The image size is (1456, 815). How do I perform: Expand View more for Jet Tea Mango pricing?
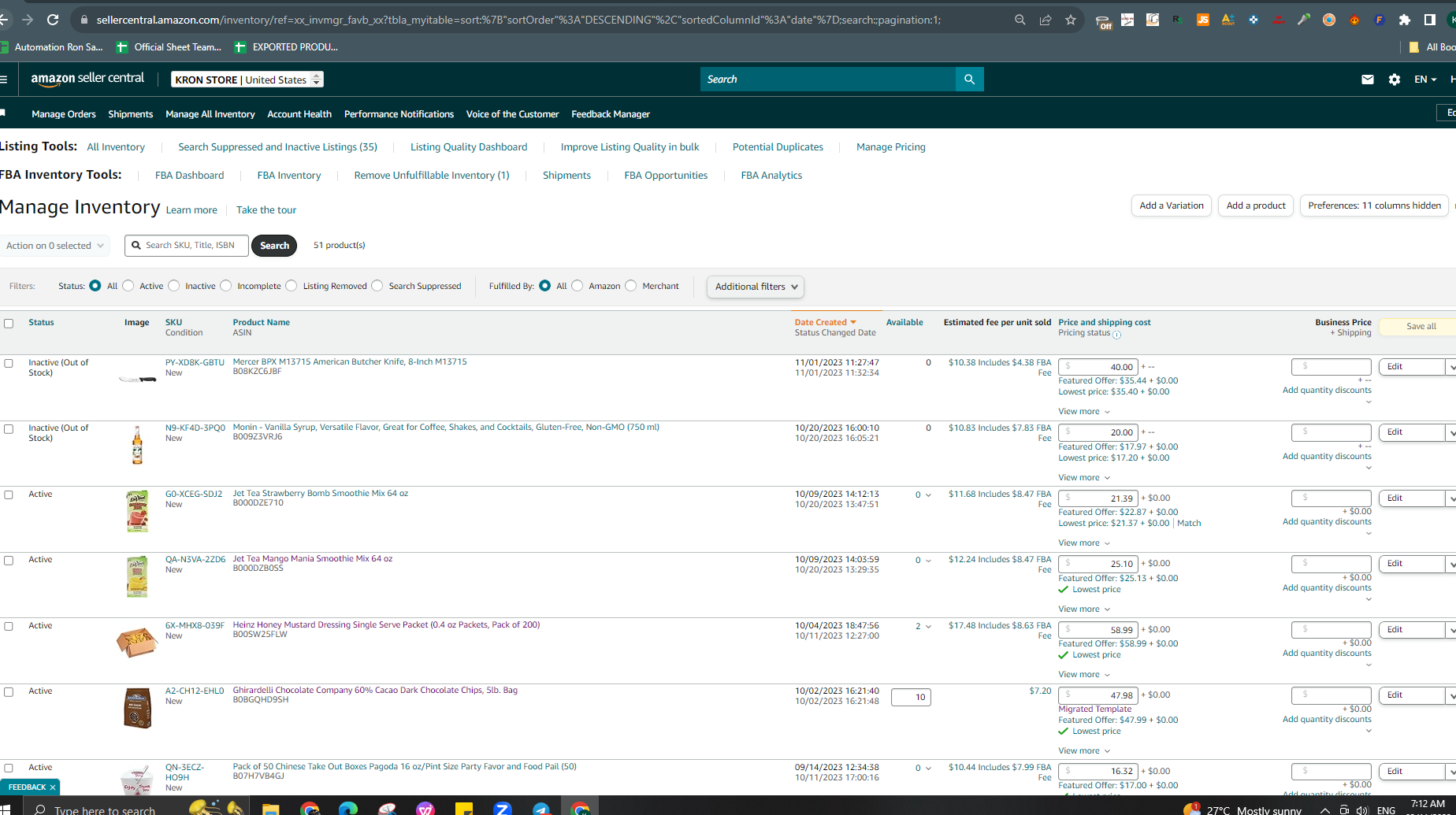click(1084, 609)
